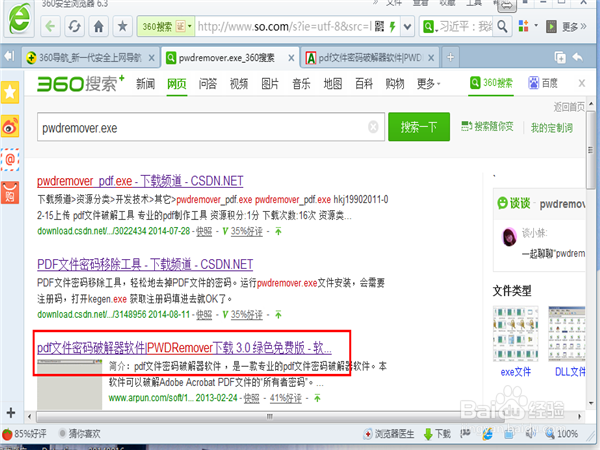Screen dimensions: 600x450
Task: Expand 更多 search categories dropdown
Action: point(429,83)
